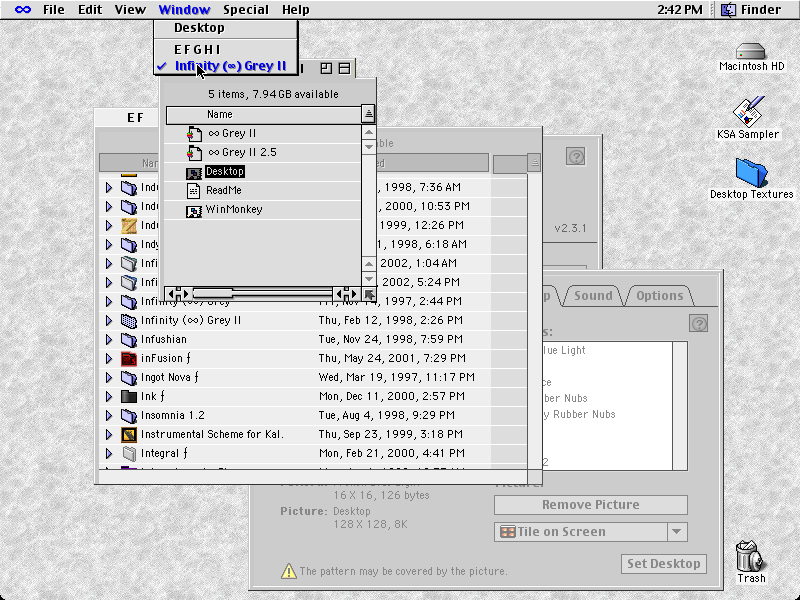Select the Integral ƒ folder icon
The width and height of the screenshot is (800, 600).
click(129, 454)
